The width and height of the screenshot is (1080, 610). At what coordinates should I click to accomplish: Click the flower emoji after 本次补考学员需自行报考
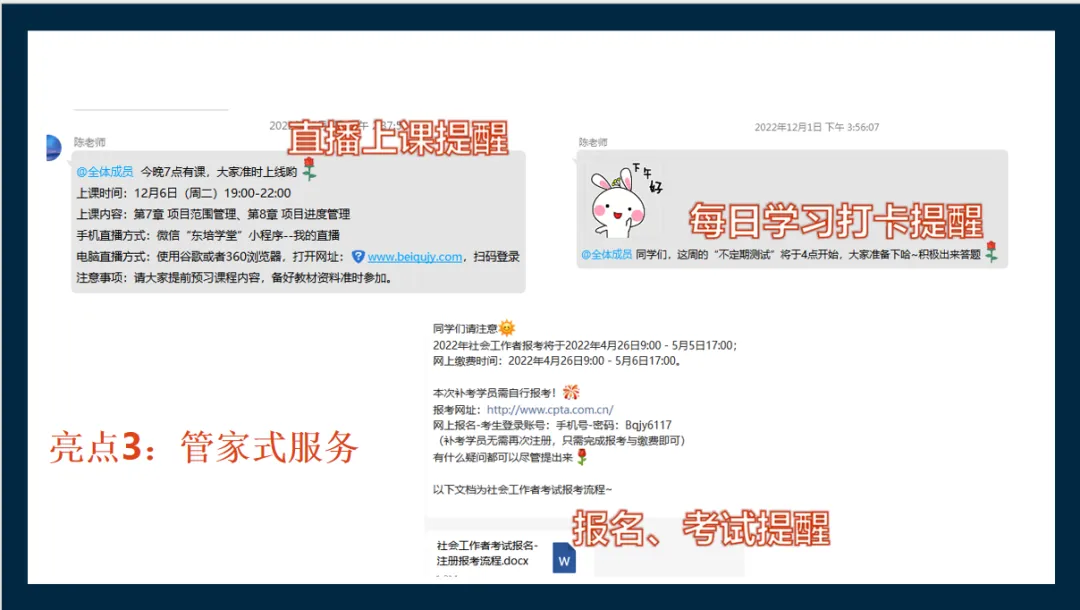(571, 392)
